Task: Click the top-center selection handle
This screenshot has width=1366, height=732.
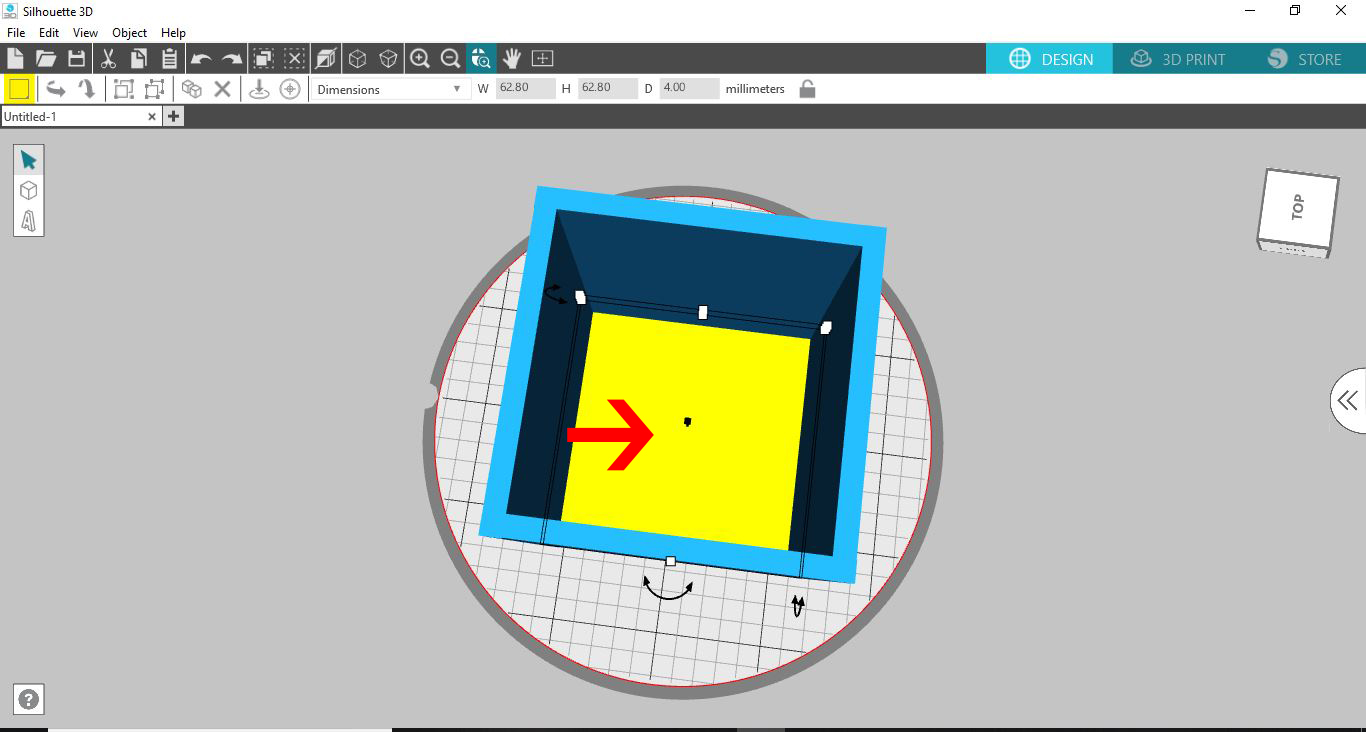Action: pos(703,312)
